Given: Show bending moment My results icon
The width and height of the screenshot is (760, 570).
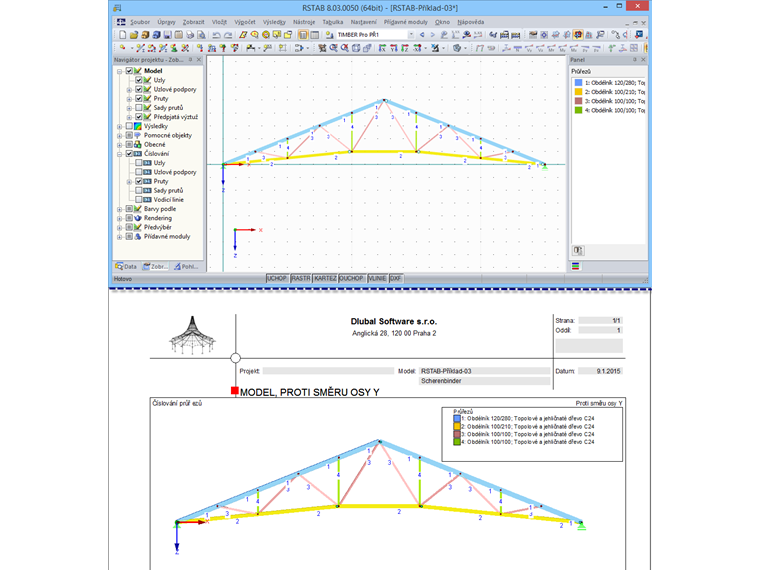Looking at the screenshot, I should [562, 48].
